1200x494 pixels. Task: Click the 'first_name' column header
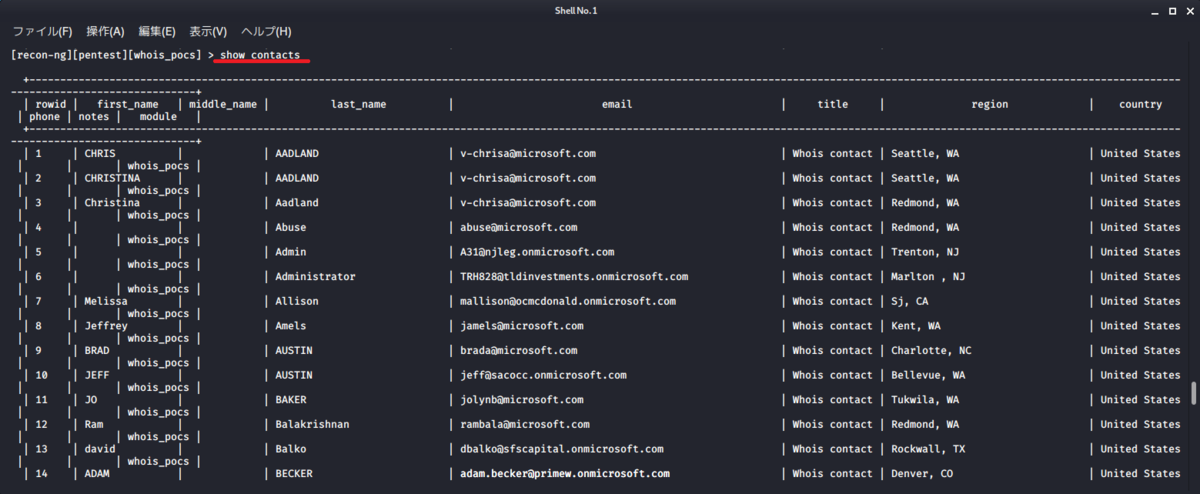coord(128,104)
